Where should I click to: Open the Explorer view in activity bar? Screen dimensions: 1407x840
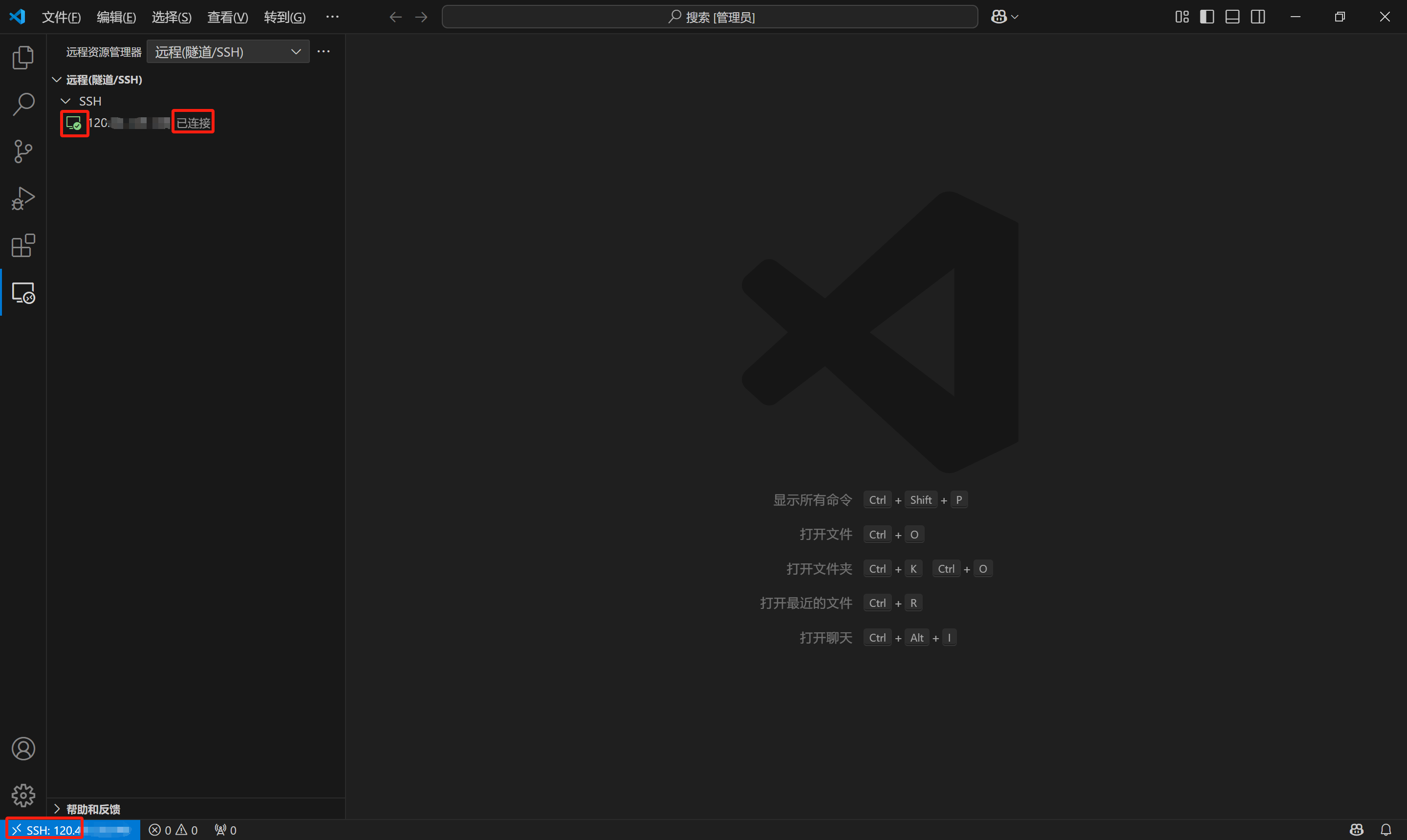click(23, 58)
